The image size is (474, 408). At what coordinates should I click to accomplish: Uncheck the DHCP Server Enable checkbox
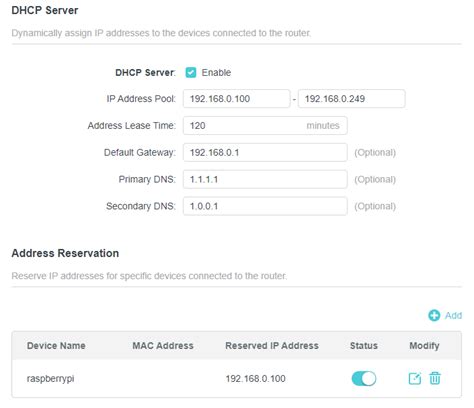tap(191, 72)
